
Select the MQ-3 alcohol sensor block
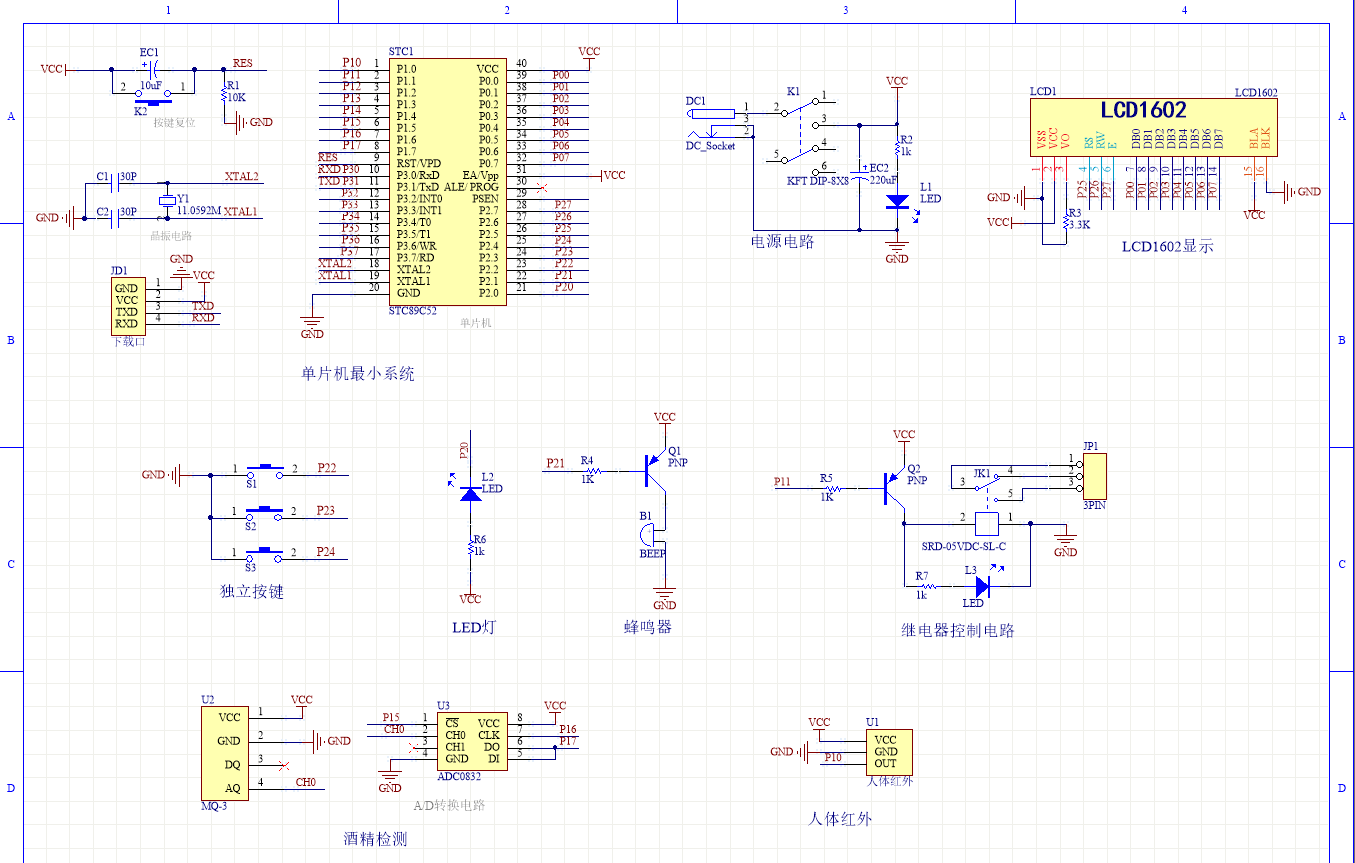click(224, 753)
